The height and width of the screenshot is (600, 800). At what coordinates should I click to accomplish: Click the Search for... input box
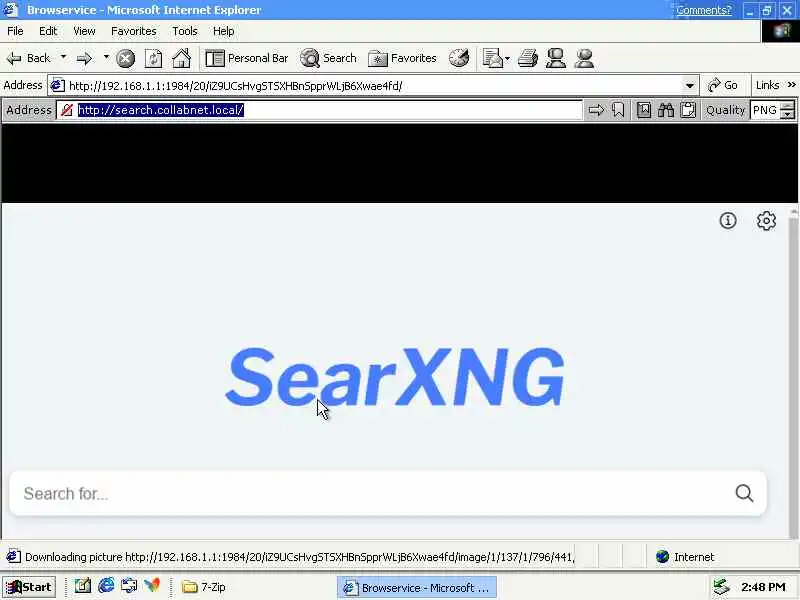point(372,493)
